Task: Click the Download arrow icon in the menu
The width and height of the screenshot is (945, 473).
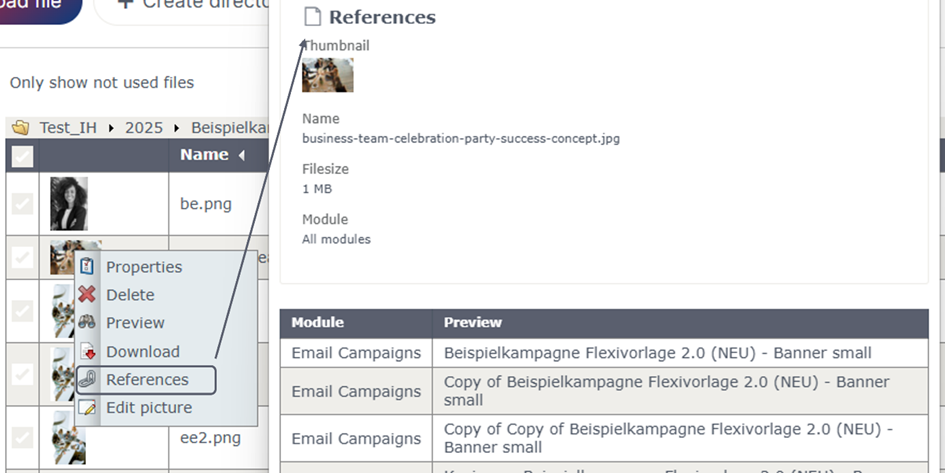Action: coord(87,351)
